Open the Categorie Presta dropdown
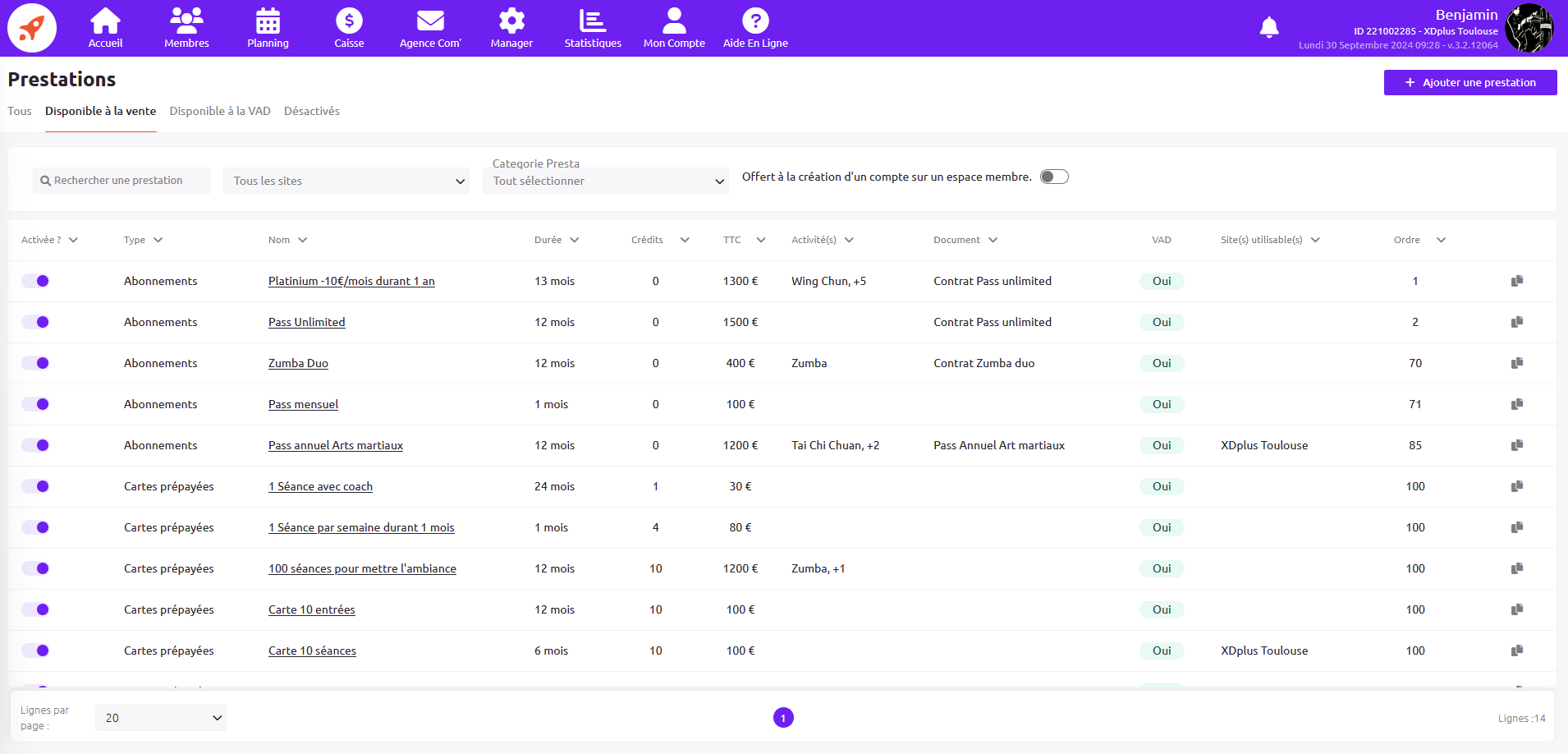The width and height of the screenshot is (1568, 754). tap(606, 181)
